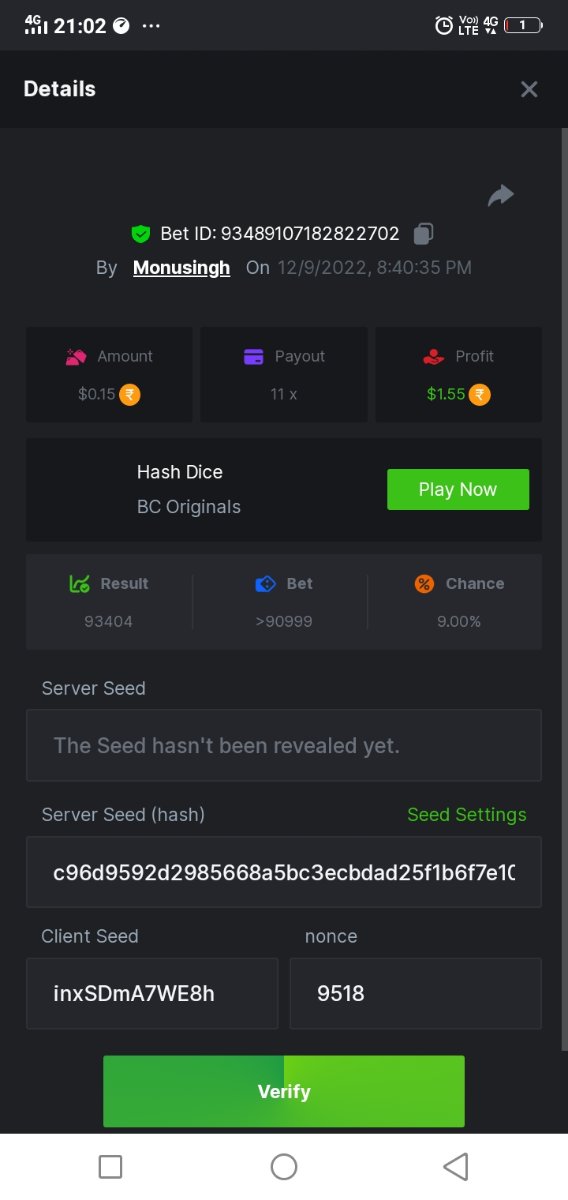Open Seed Settings link
Screen dimensions: 568x1200
click(x=466, y=815)
